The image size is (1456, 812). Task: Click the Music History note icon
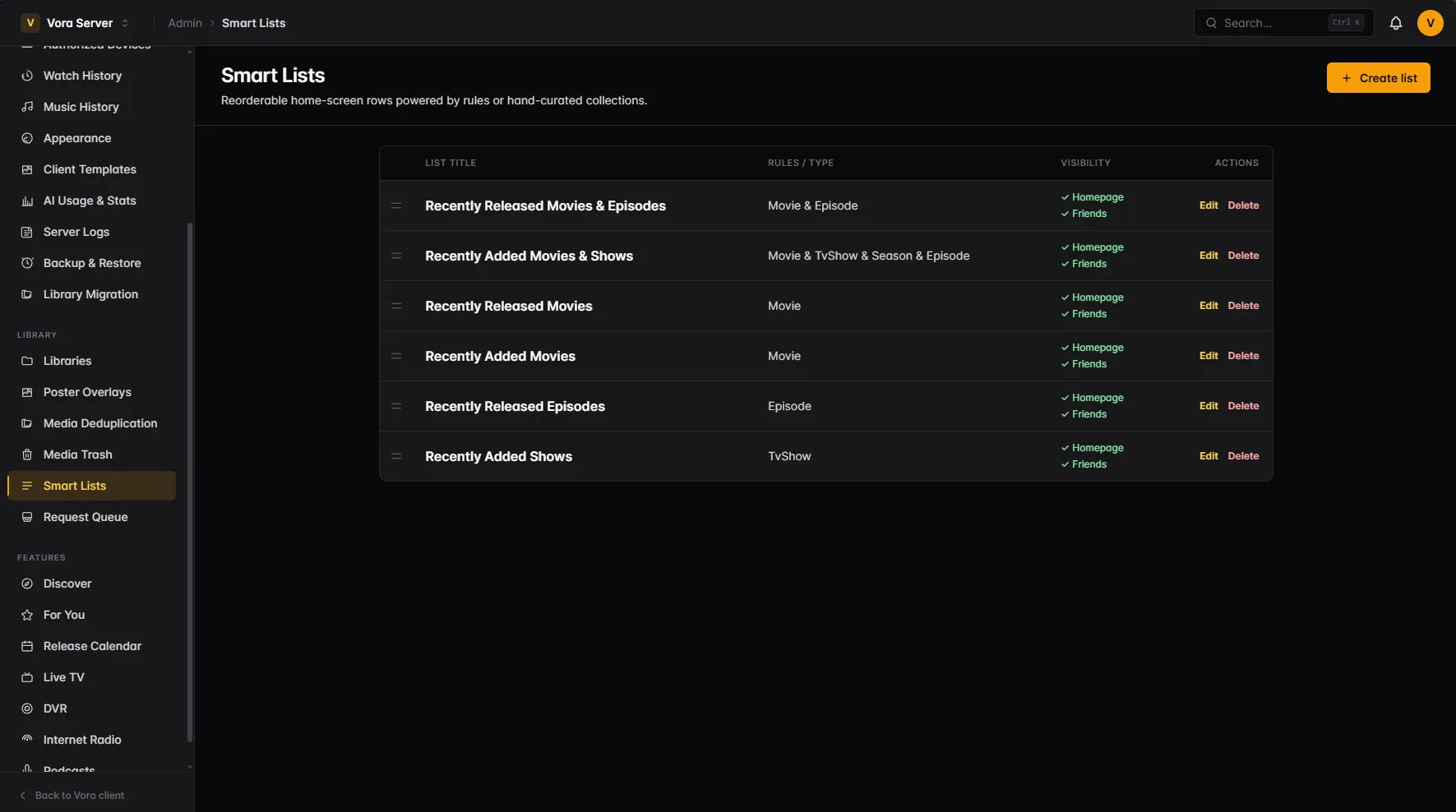point(27,107)
